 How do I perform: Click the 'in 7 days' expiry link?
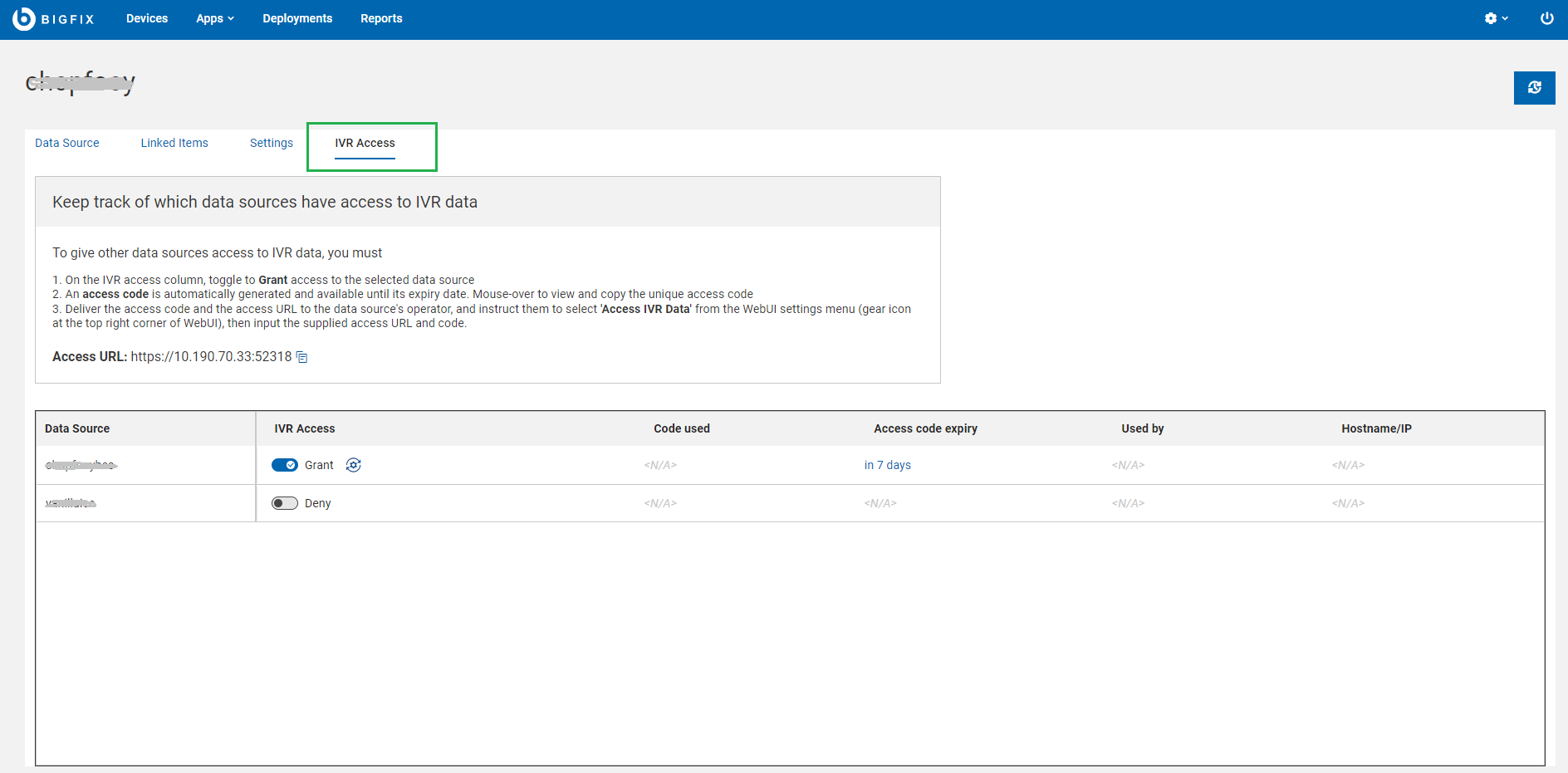[887, 465]
